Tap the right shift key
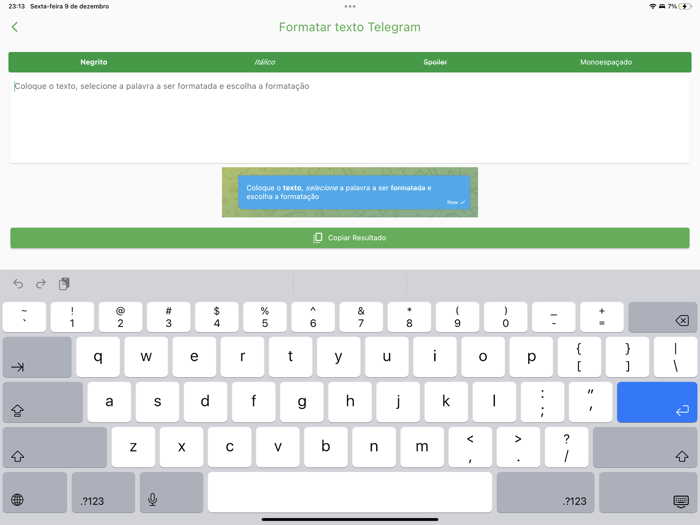The height and width of the screenshot is (525, 700). (645, 447)
